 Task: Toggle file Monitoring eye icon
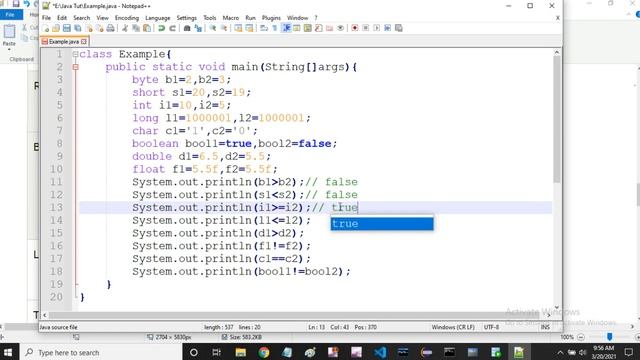340,28
